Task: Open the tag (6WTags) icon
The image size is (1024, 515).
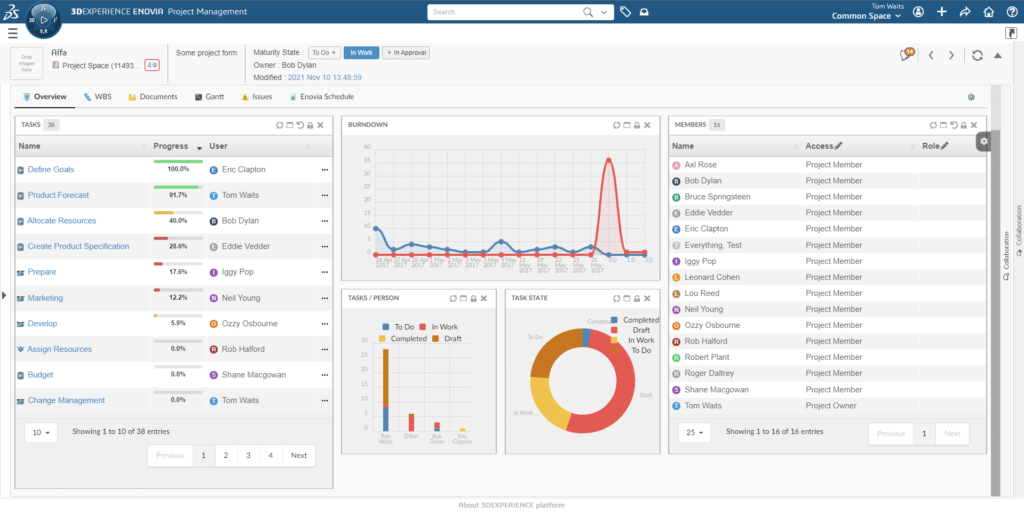Action: (626, 12)
